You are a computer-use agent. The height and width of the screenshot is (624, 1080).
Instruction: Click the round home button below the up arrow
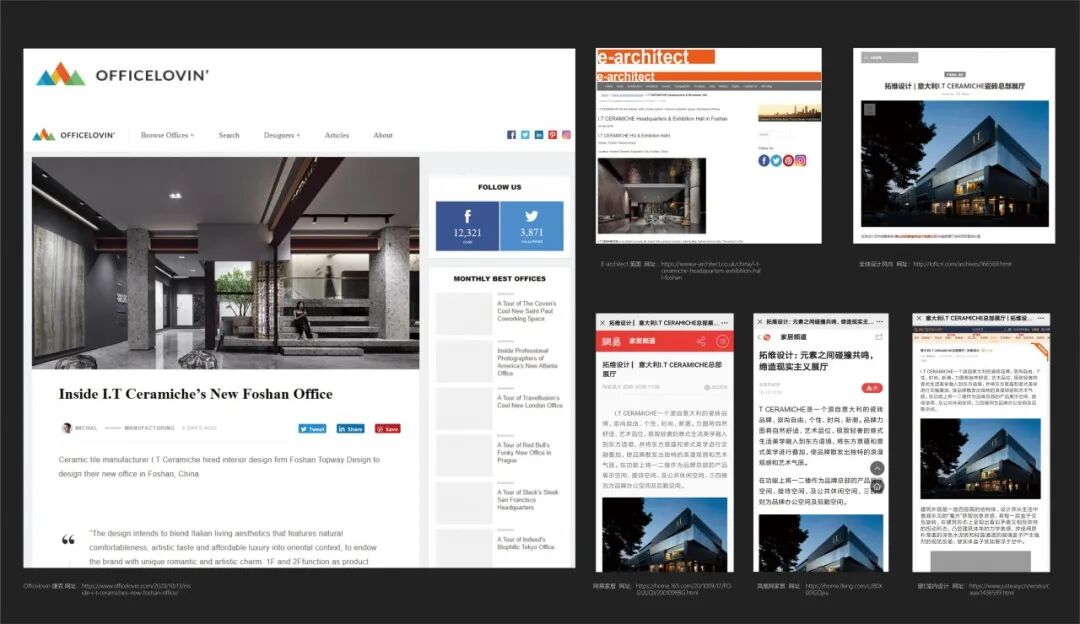point(877,487)
